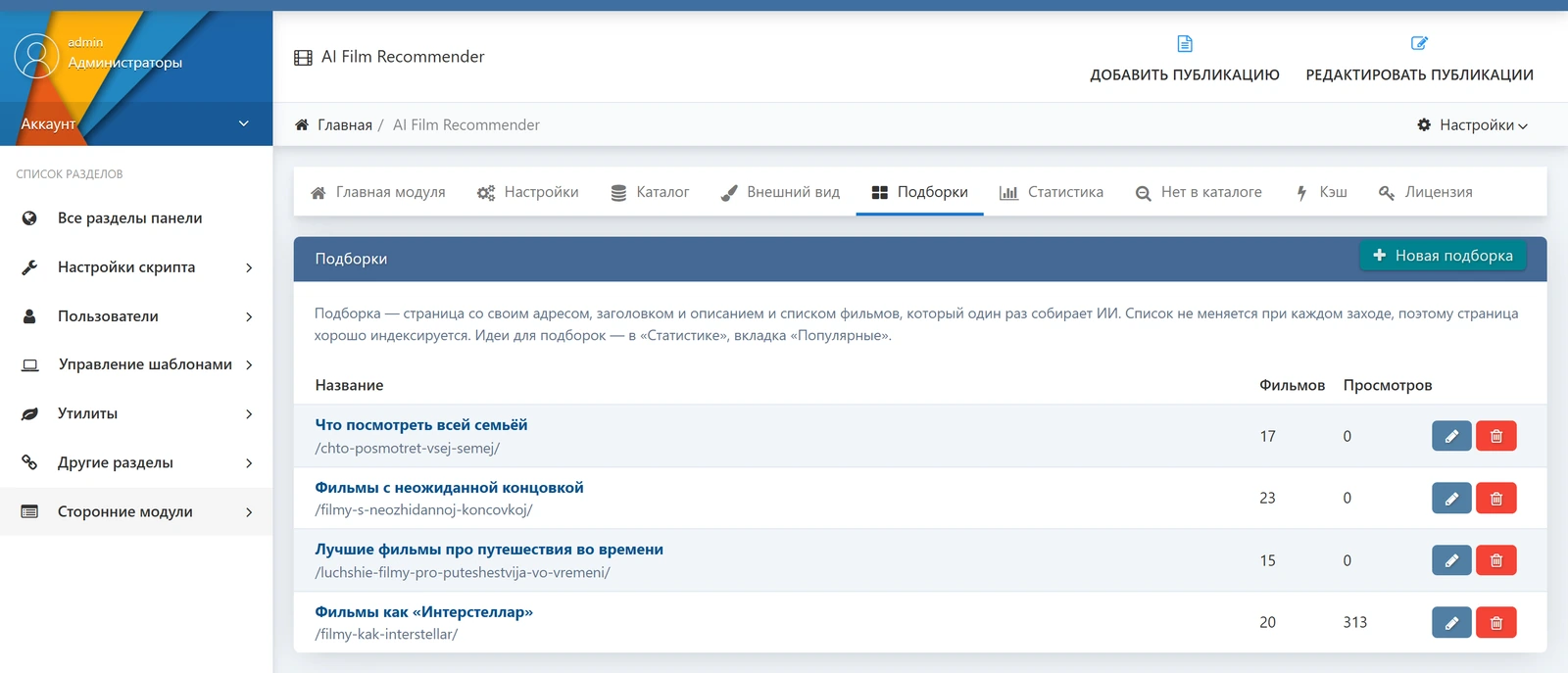Click the house icon on Главная модуля tab
The image size is (1568, 673).
tap(318, 193)
